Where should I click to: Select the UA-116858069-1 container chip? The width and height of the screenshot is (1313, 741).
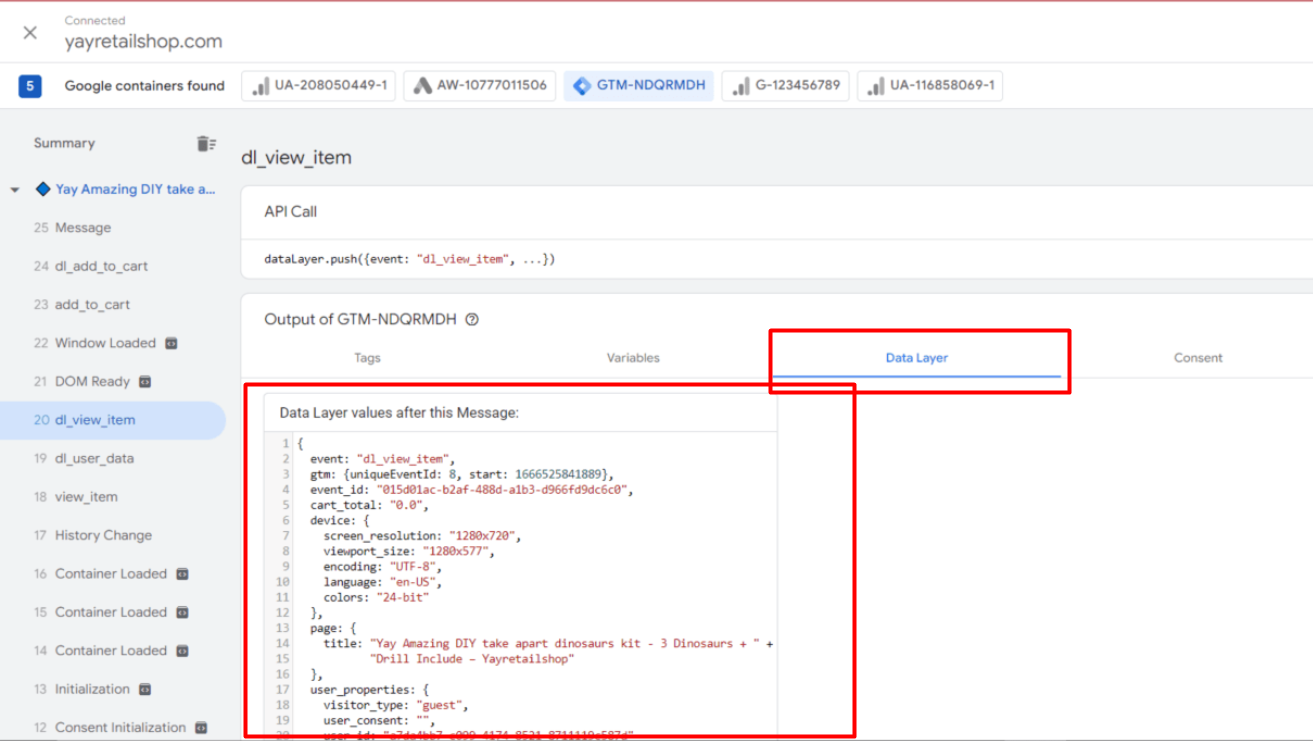[930, 86]
